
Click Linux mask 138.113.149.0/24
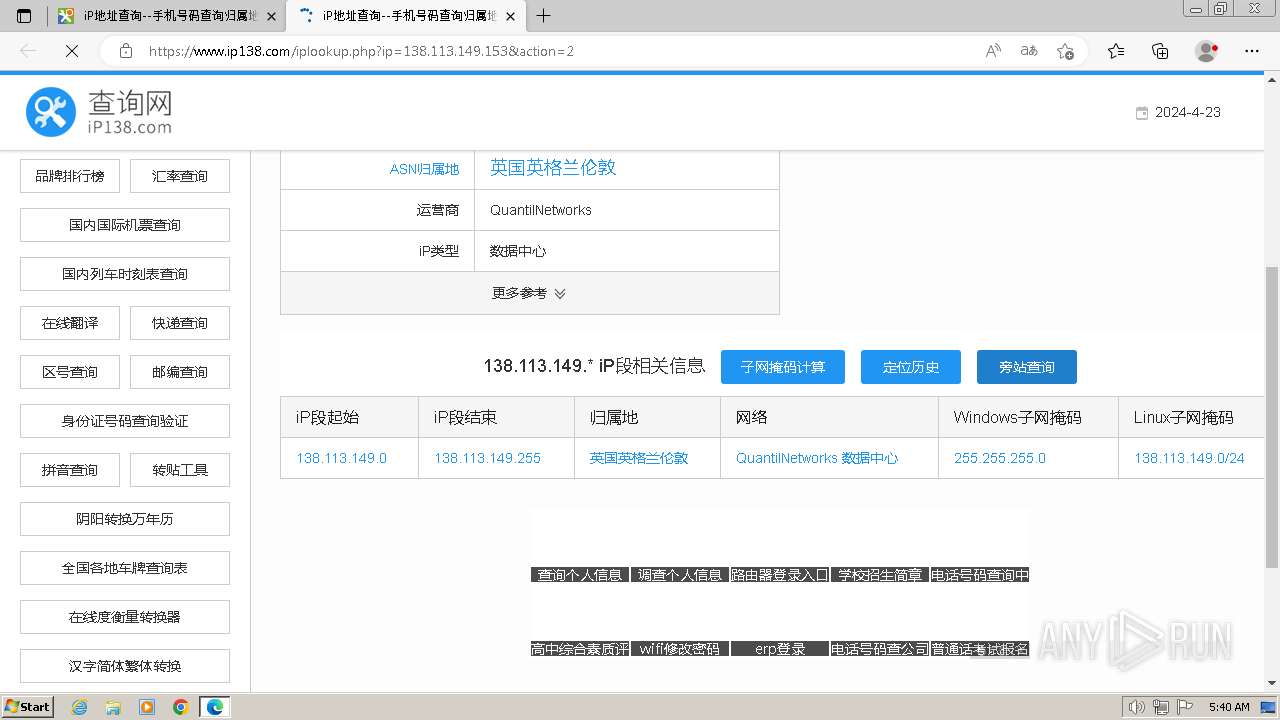(x=1189, y=458)
